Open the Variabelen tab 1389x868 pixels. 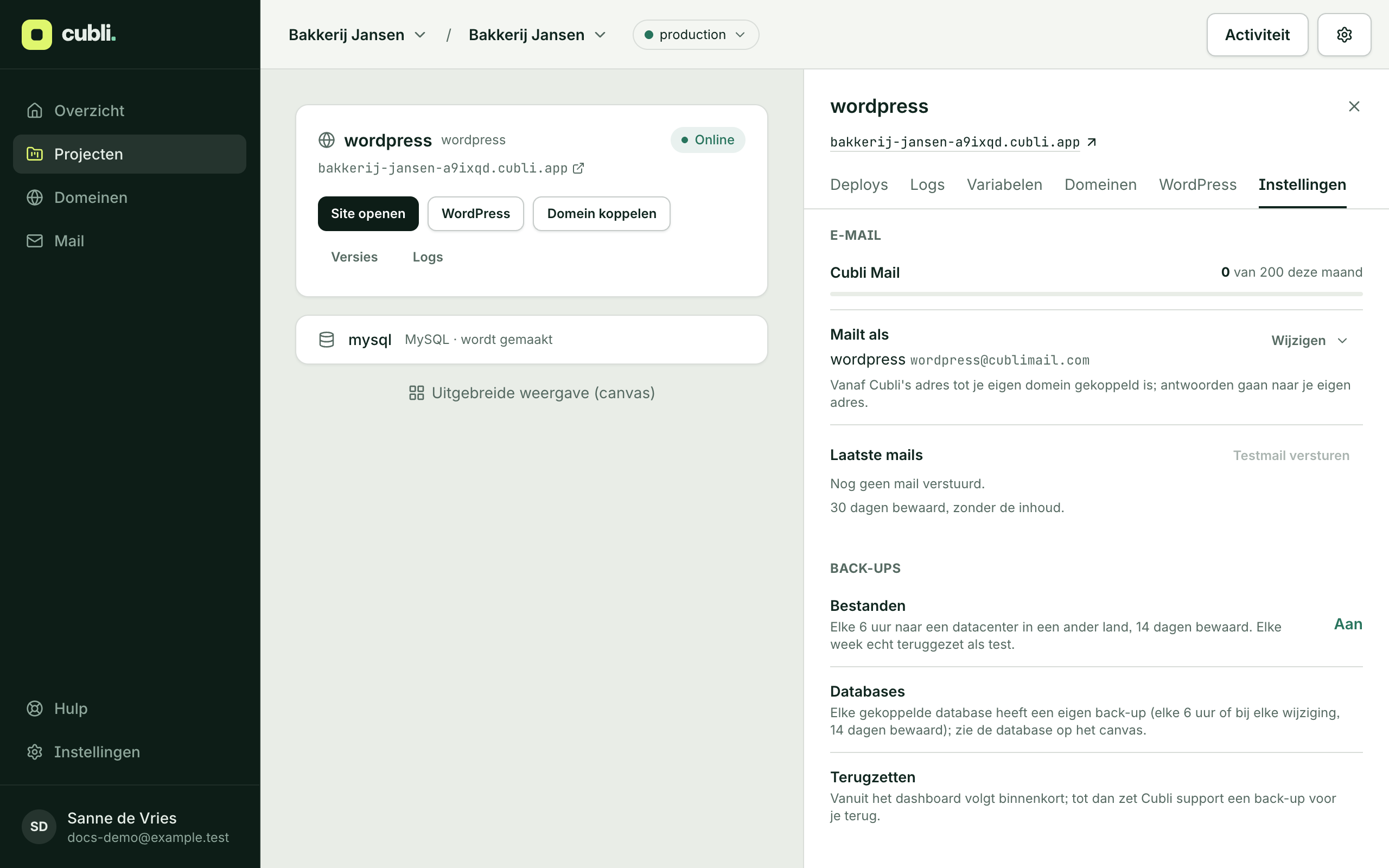point(1004,184)
